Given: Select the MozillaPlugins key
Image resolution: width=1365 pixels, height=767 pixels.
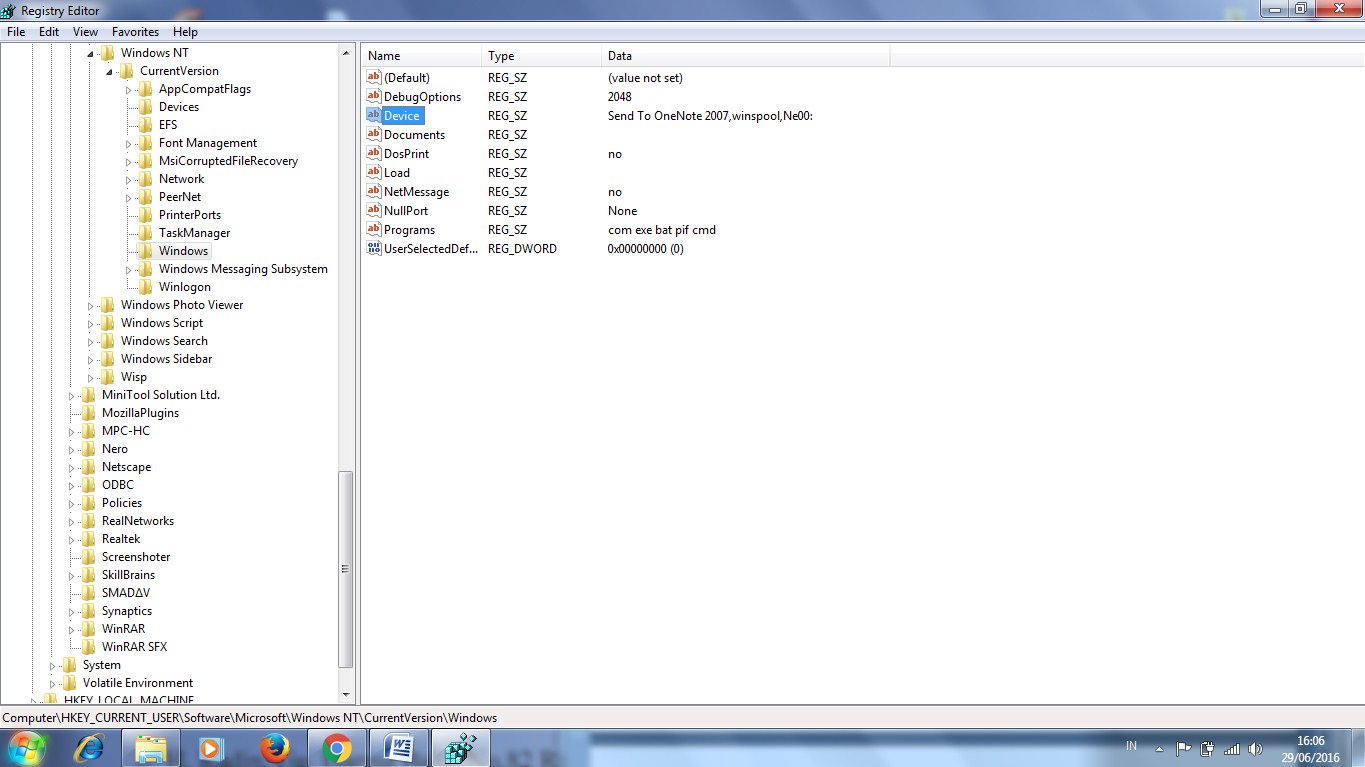Looking at the screenshot, I should pyautogui.click(x=140, y=413).
